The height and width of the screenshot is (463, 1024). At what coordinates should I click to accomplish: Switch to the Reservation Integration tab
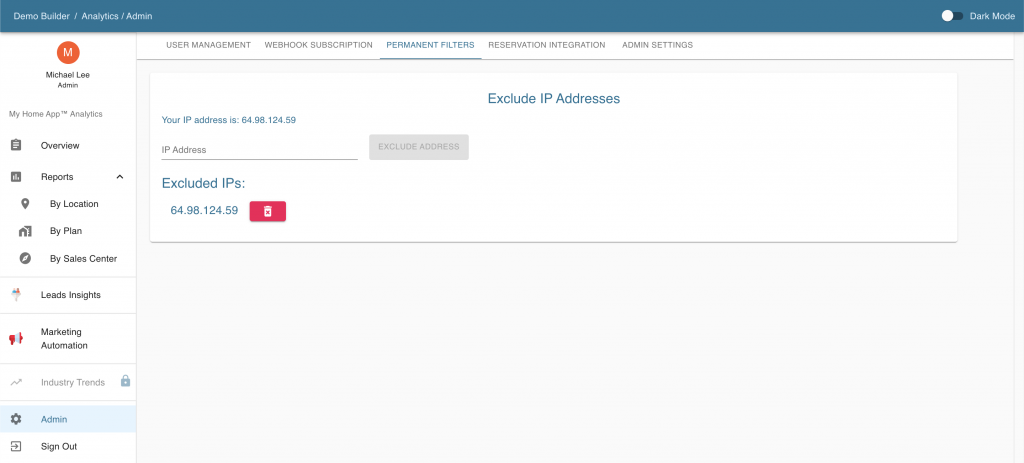pos(547,45)
